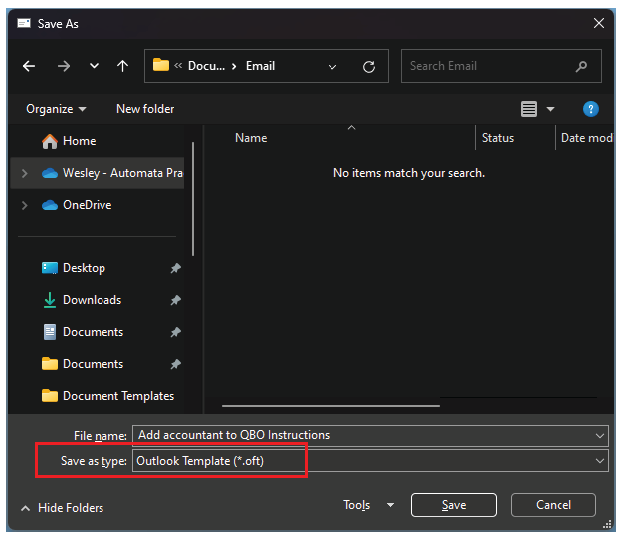Open the Organize menu

[56, 109]
